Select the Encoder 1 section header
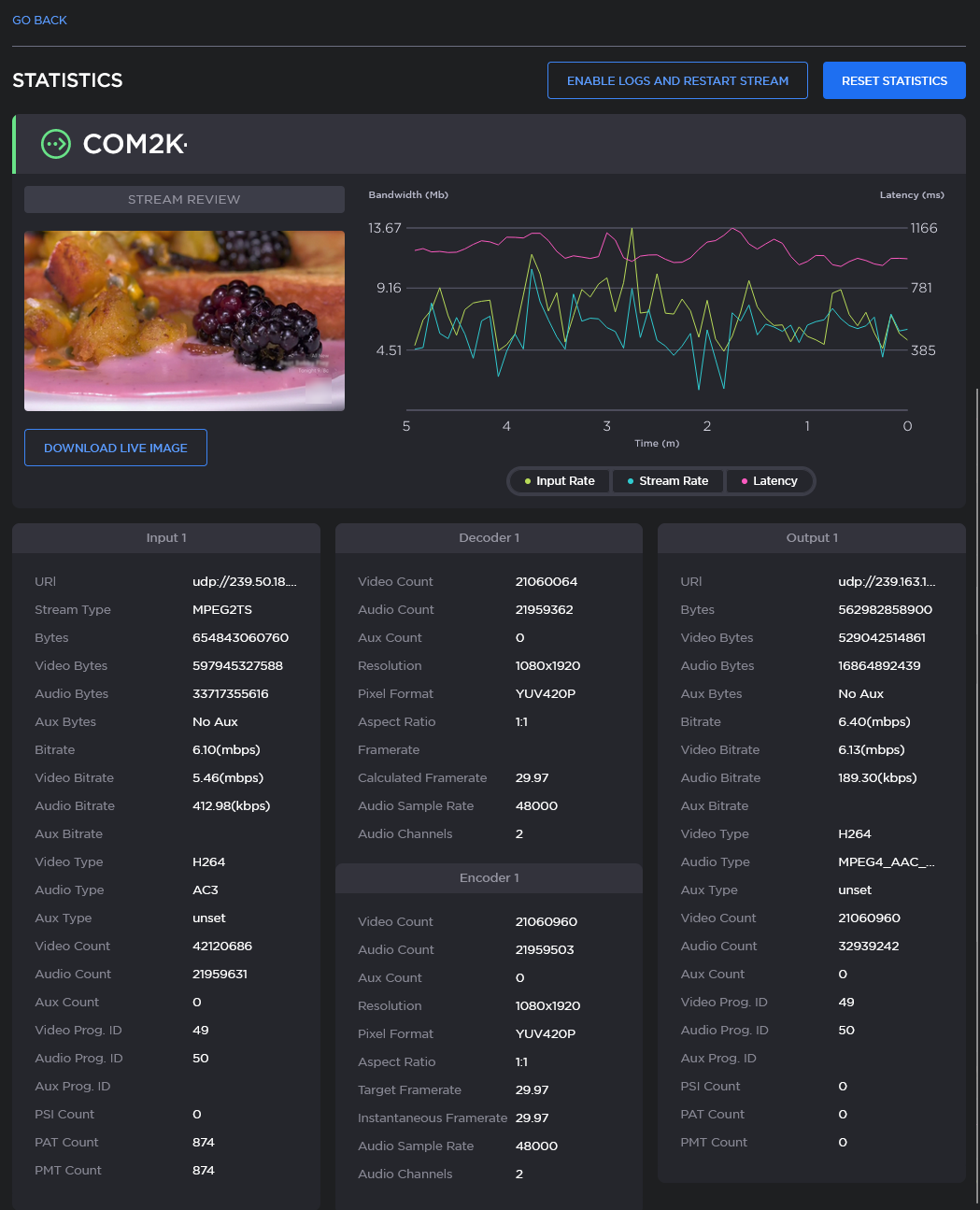The width and height of the screenshot is (980, 1210). tap(489, 877)
